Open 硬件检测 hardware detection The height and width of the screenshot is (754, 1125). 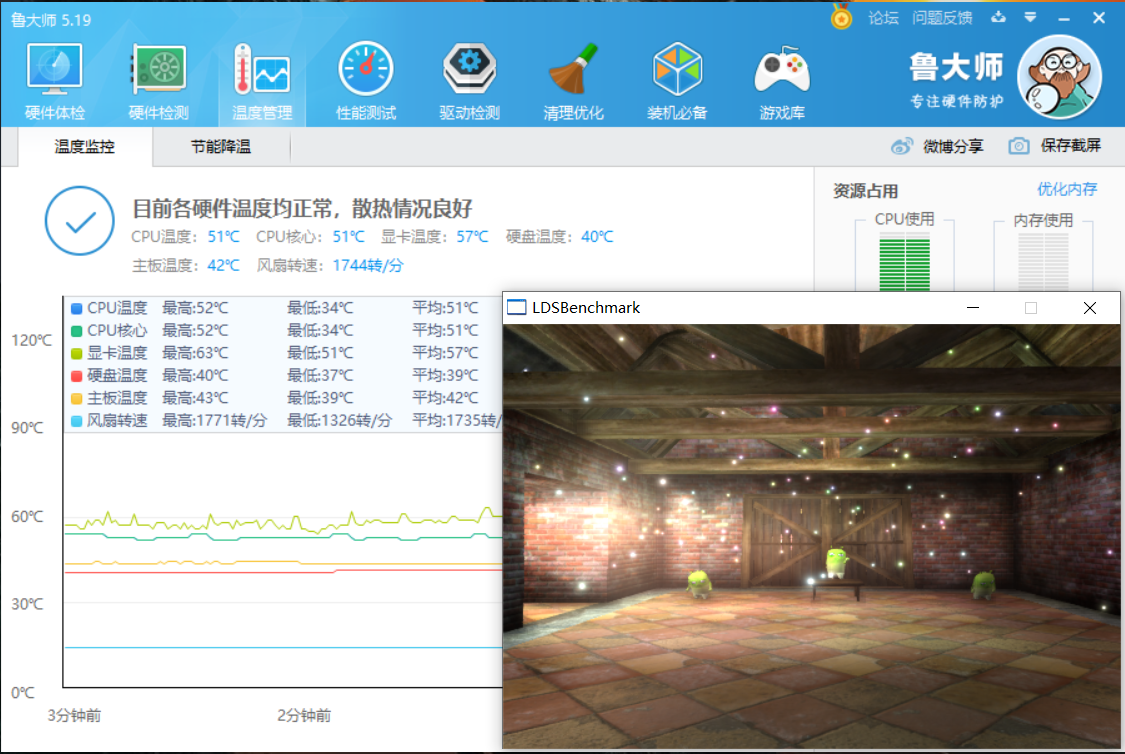(159, 81)
